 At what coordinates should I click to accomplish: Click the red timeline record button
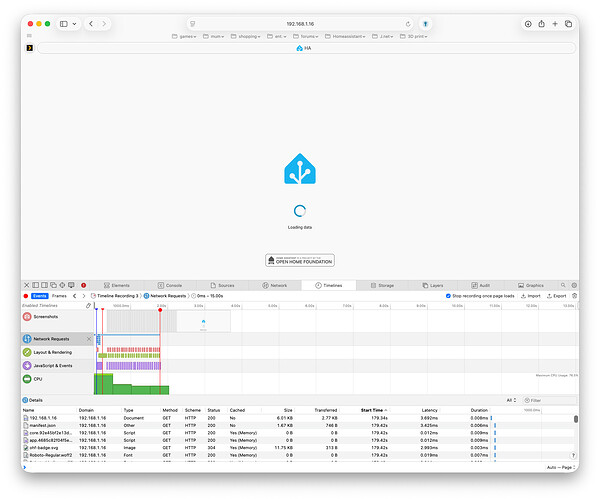pyautogui.click(x=26, y=296)
